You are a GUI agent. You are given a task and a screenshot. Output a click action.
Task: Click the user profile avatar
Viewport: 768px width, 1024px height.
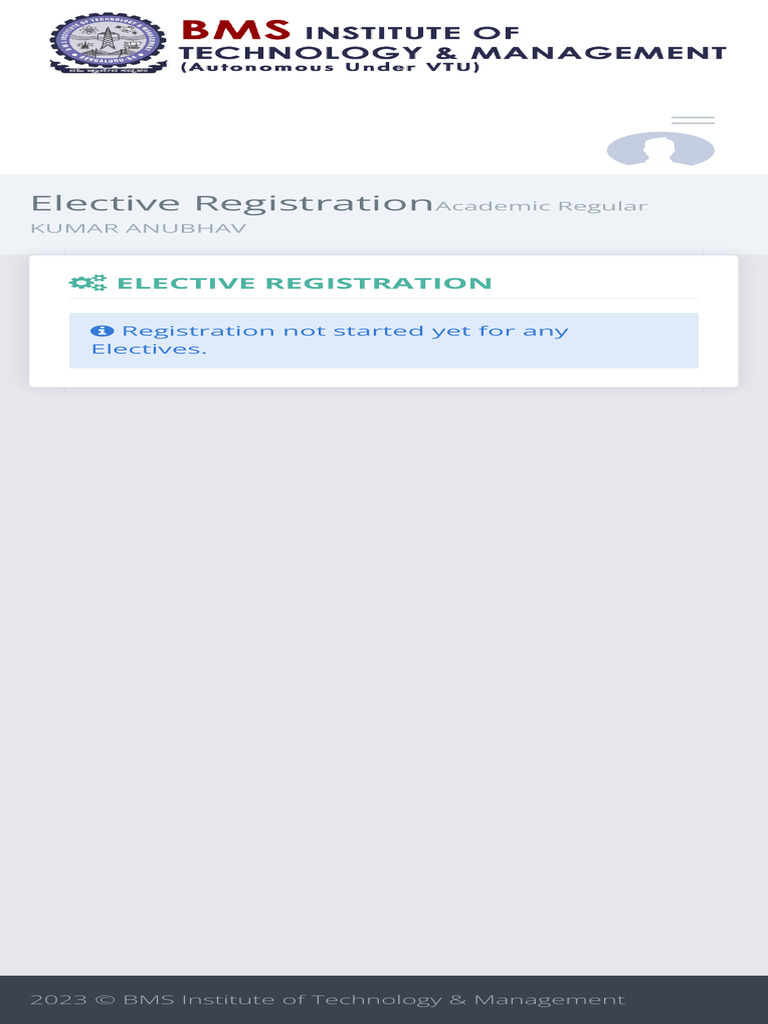click(660, 150)
